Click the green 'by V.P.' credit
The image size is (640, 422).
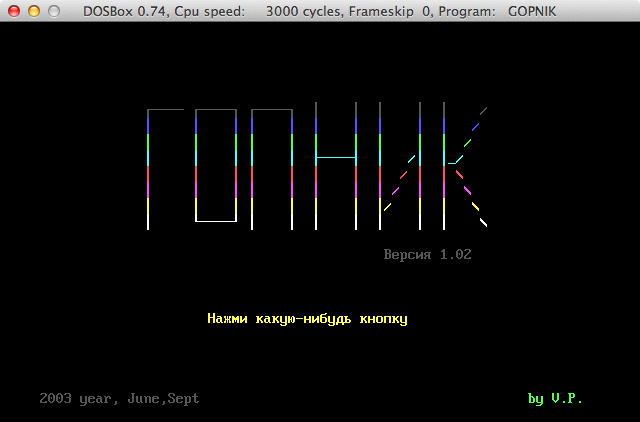click(555, 398)
